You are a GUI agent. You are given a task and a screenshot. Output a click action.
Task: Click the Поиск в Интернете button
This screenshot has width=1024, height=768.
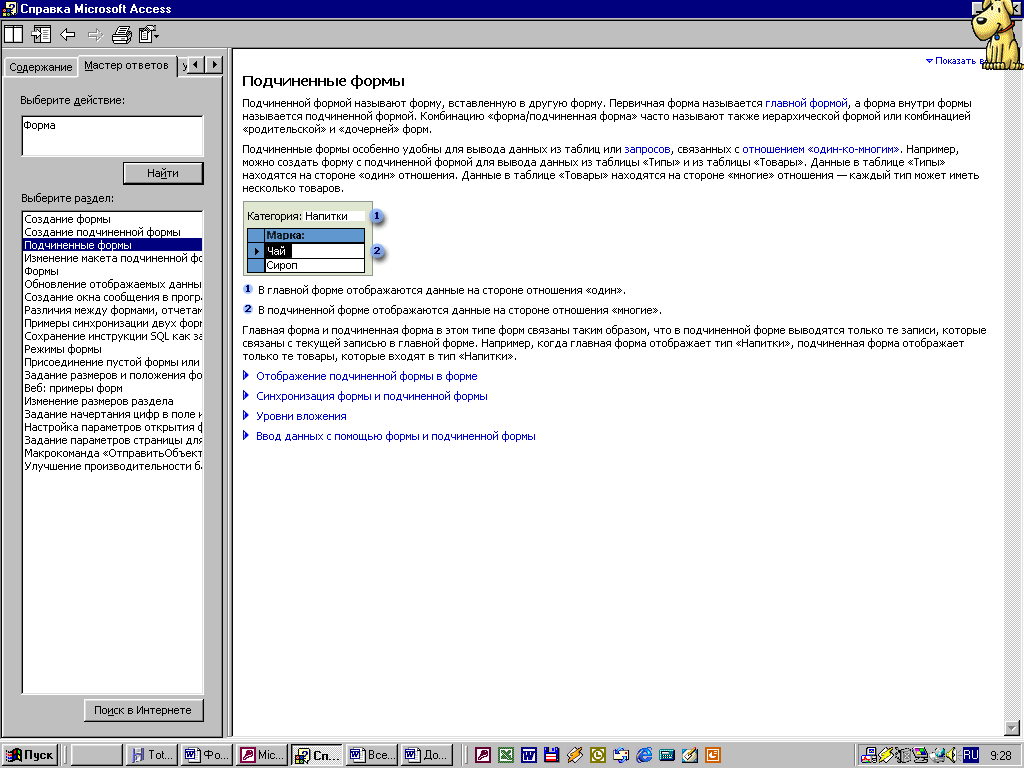143,710
